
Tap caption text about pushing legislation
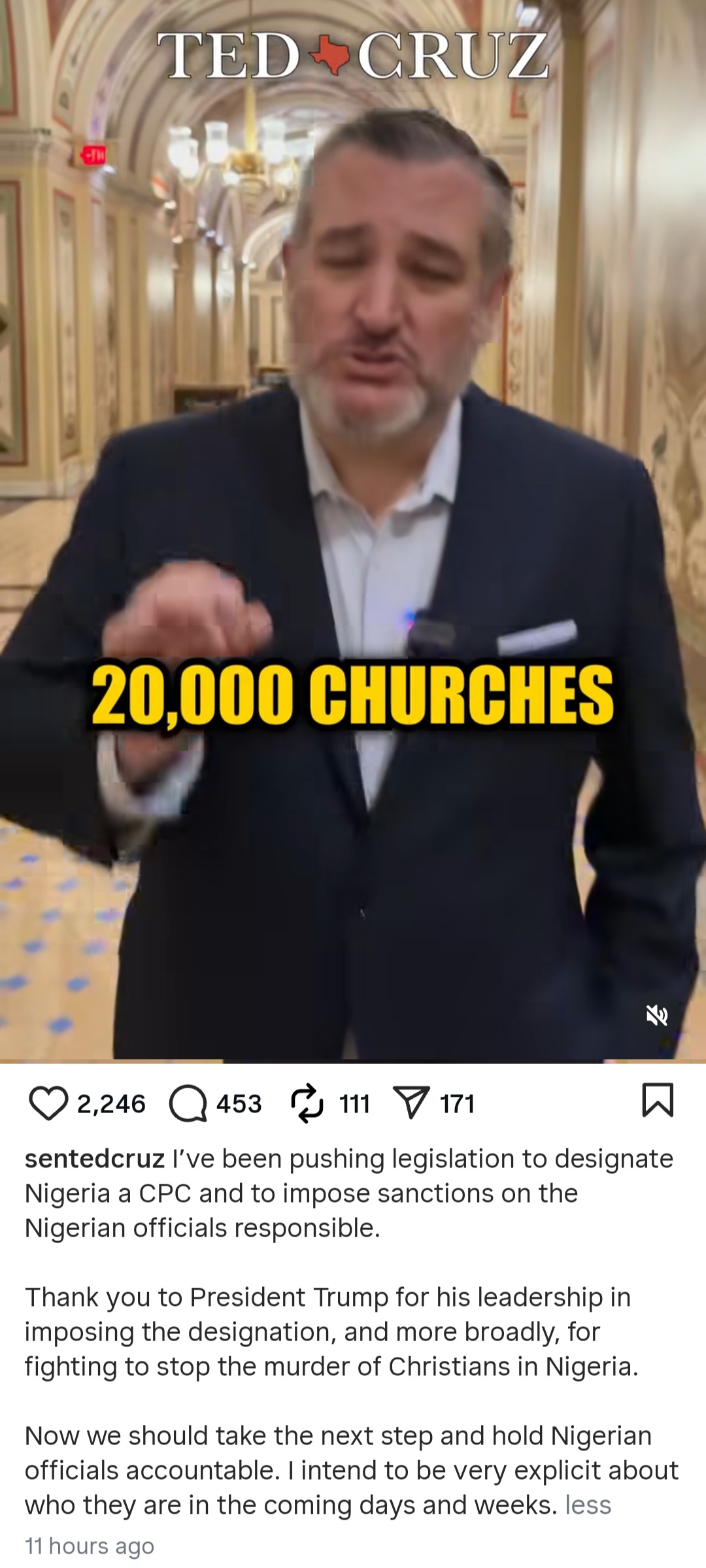pyautogui.click(x=349, y=1193)
